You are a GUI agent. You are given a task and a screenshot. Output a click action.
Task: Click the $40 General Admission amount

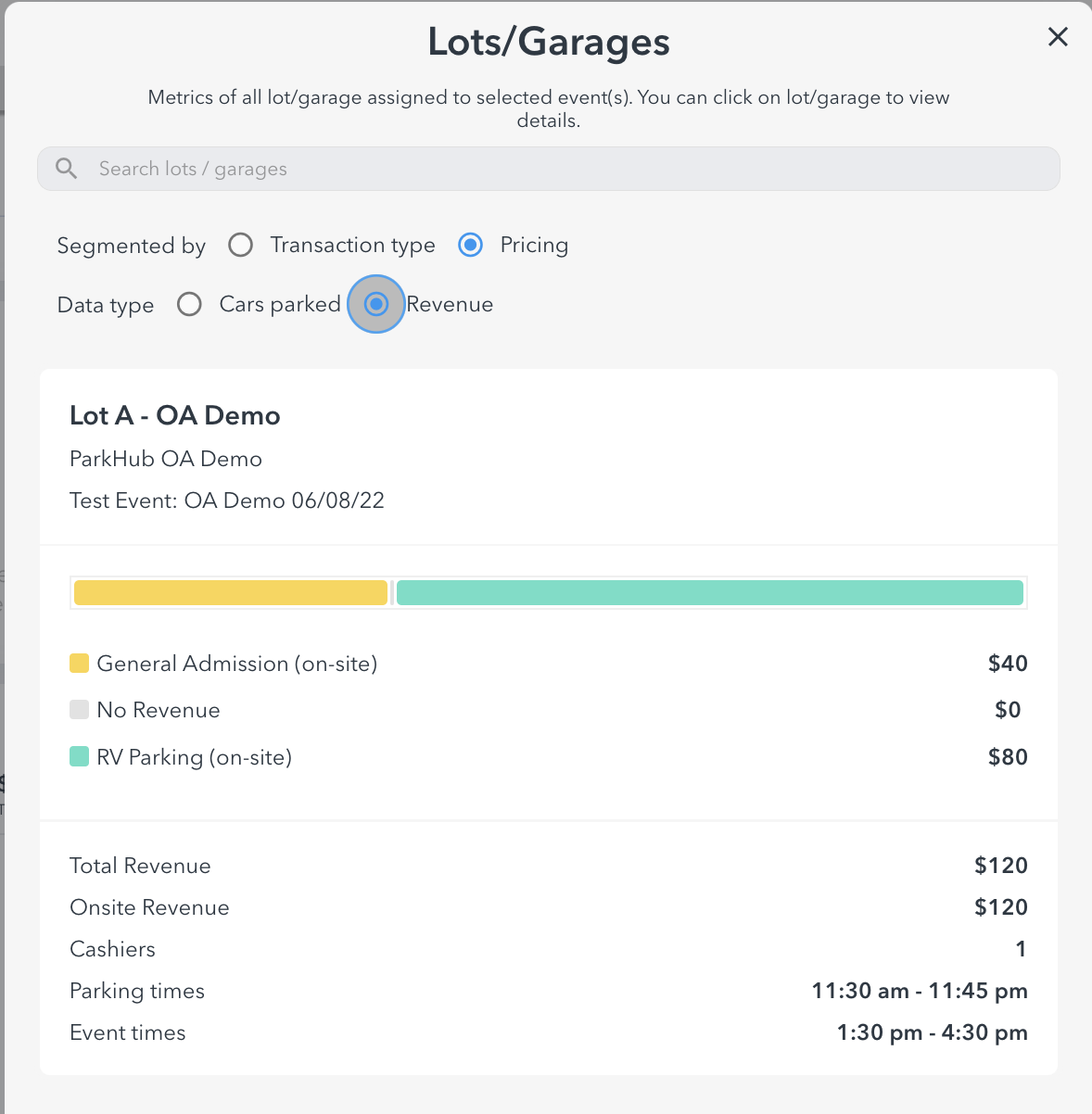[1008, 664]
